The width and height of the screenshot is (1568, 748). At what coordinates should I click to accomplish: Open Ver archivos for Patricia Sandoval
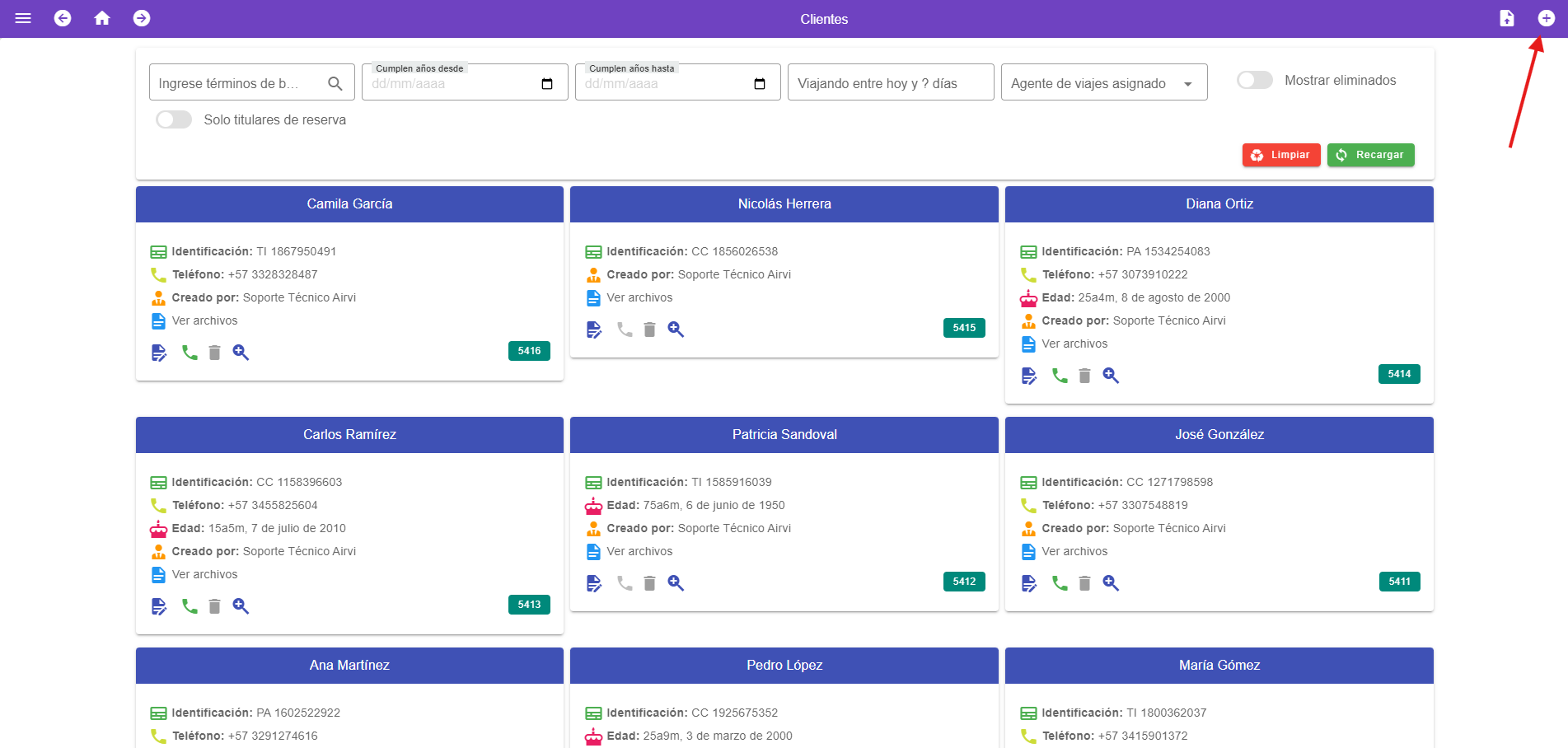click(x=639, y=551)
